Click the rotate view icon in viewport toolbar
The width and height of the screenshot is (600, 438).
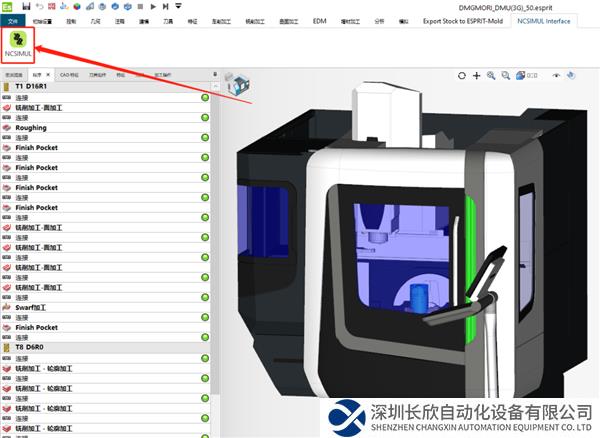click(x=461, y=75)
